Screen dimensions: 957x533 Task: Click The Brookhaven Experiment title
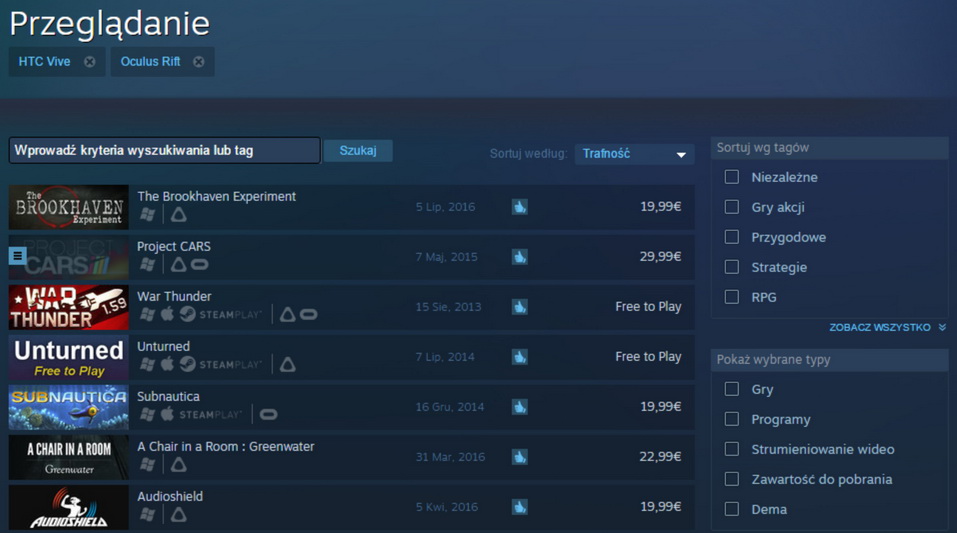(217, 197)
